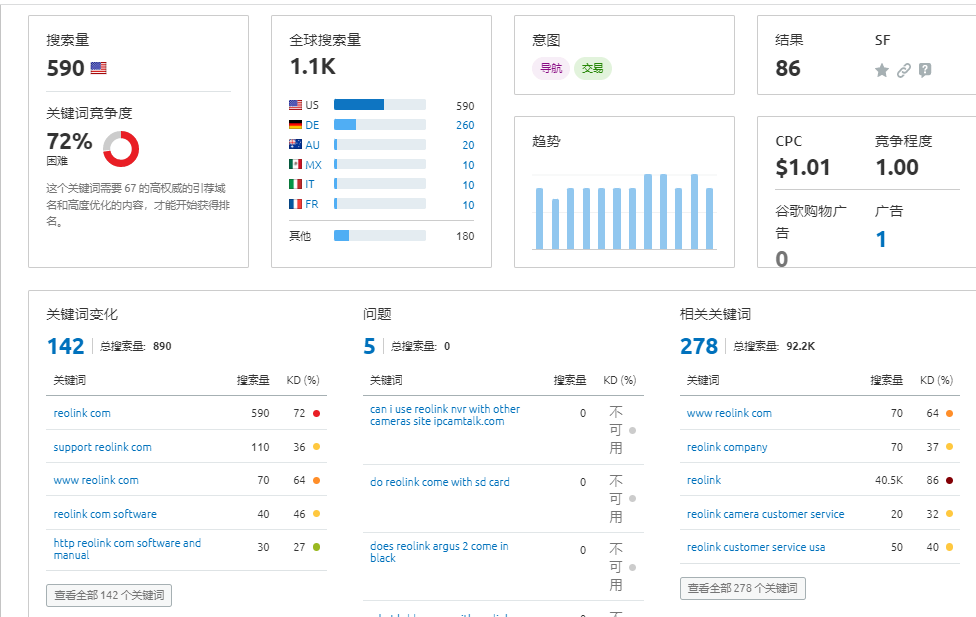Click the Mexican flag in the 全球搜索量 list

point(296,164)
